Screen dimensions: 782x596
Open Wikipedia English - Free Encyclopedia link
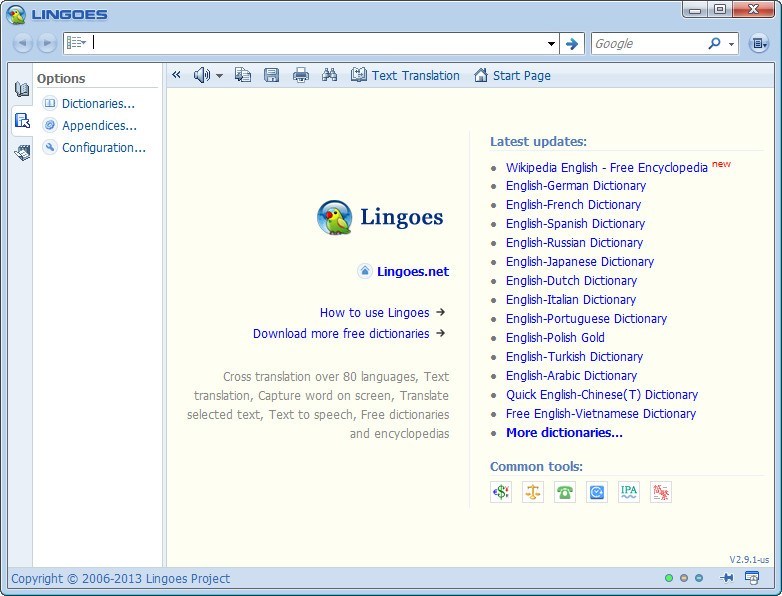pos(606,167)
